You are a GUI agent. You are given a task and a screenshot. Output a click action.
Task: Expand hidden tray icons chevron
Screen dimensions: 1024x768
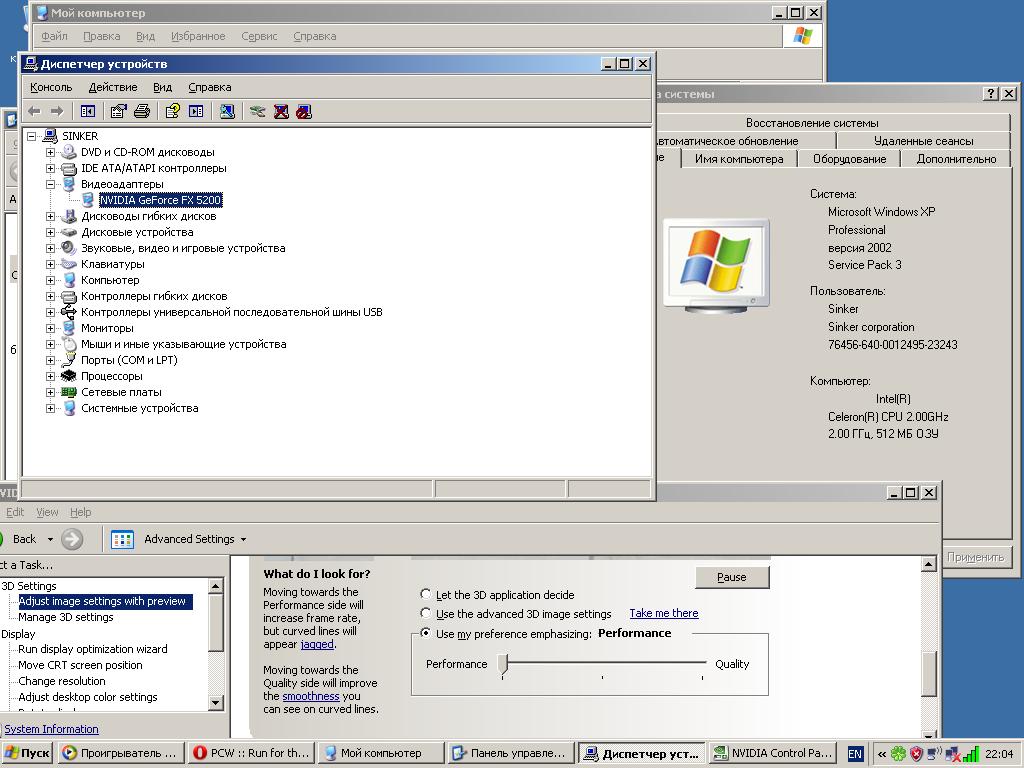[x=881, y=754]
